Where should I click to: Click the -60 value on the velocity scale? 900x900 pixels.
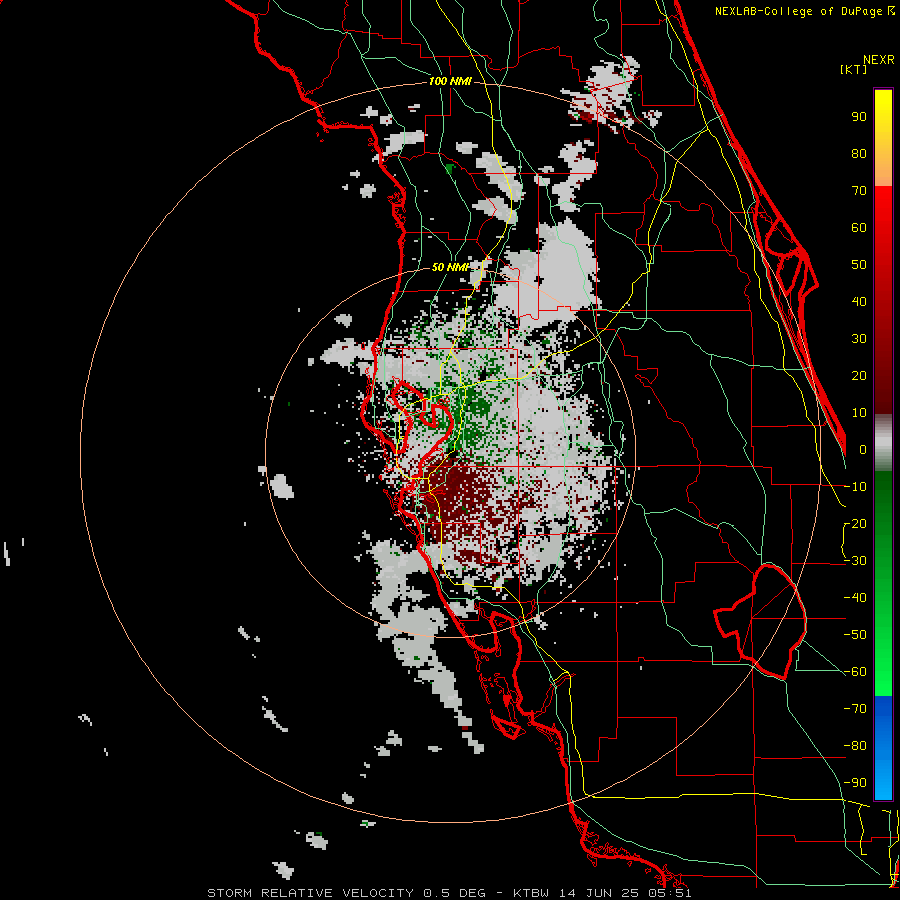click(855, 672)
